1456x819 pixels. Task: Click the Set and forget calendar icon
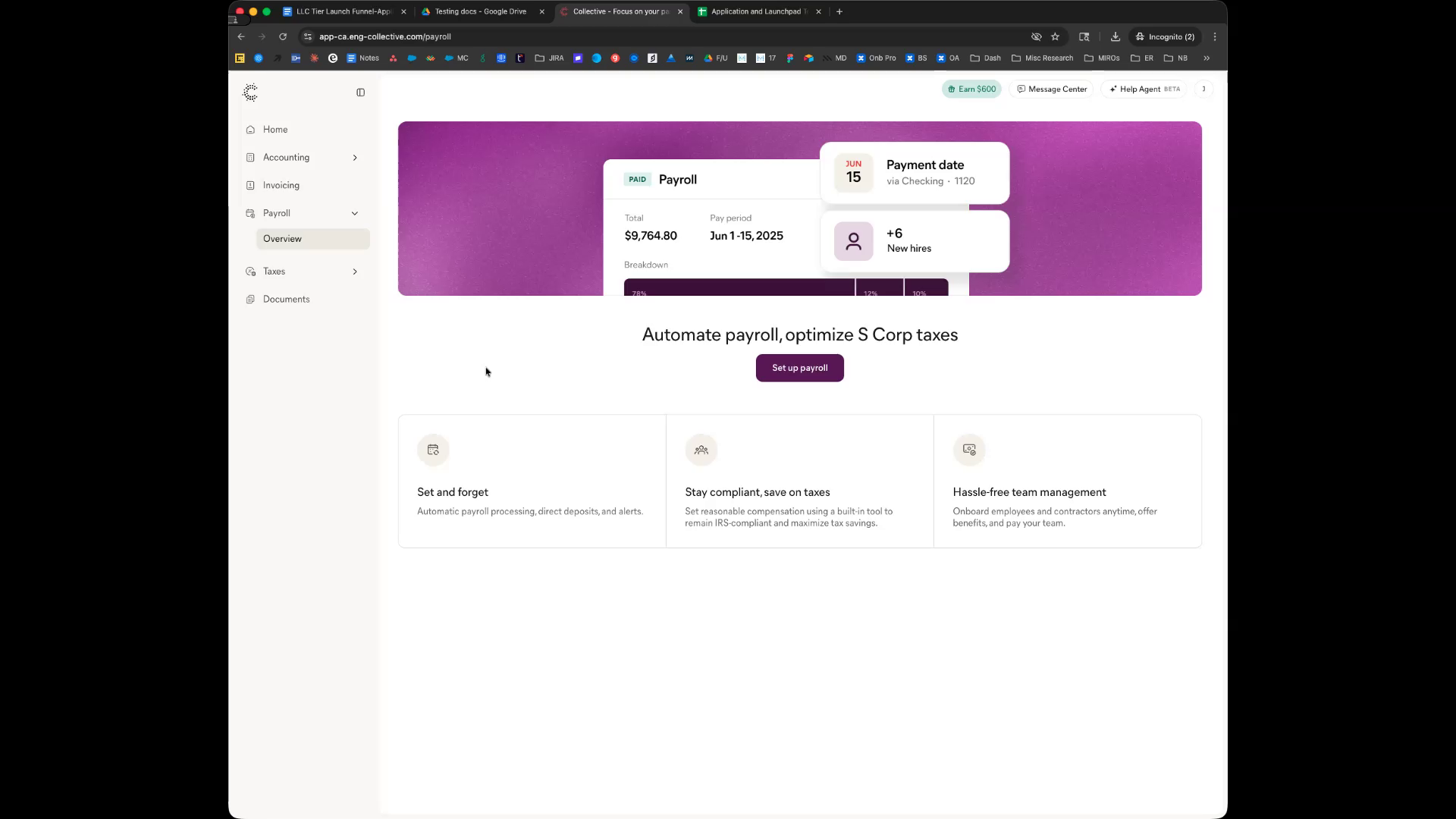tap(433, 450)
